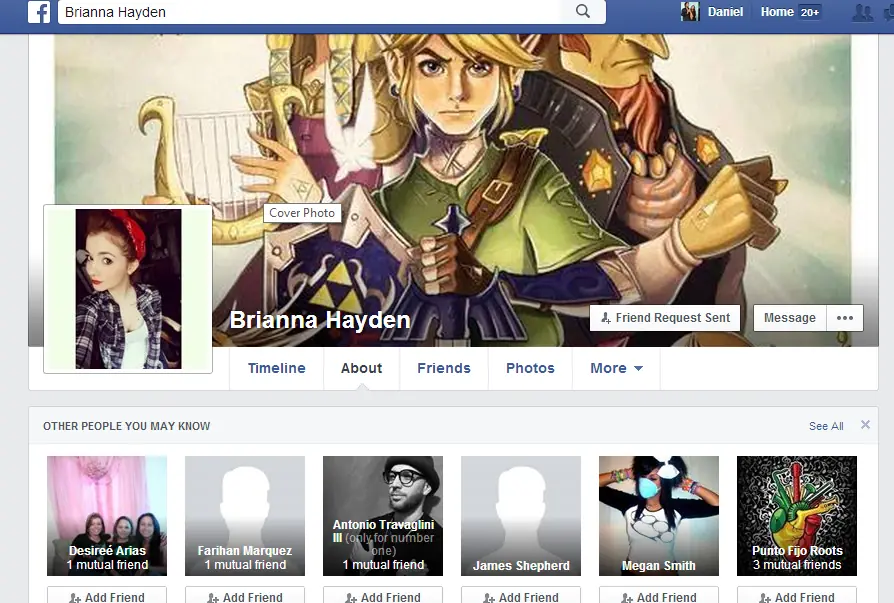This screenshot has width=894, height=603.
Task: Close the People You May Know panel
Action: tap(865, 425)
